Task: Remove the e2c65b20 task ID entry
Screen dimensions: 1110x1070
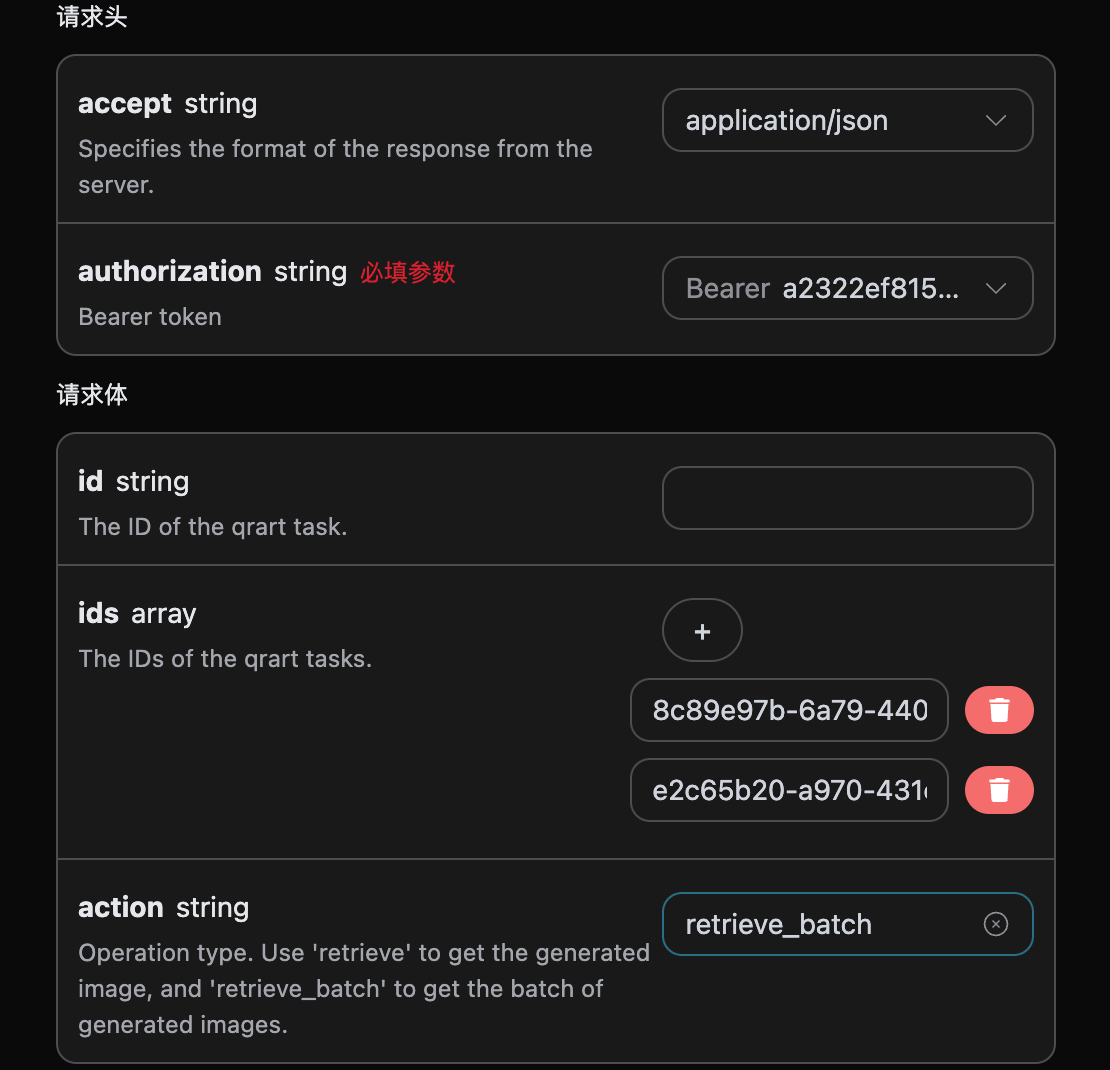Action: (998, 790)
